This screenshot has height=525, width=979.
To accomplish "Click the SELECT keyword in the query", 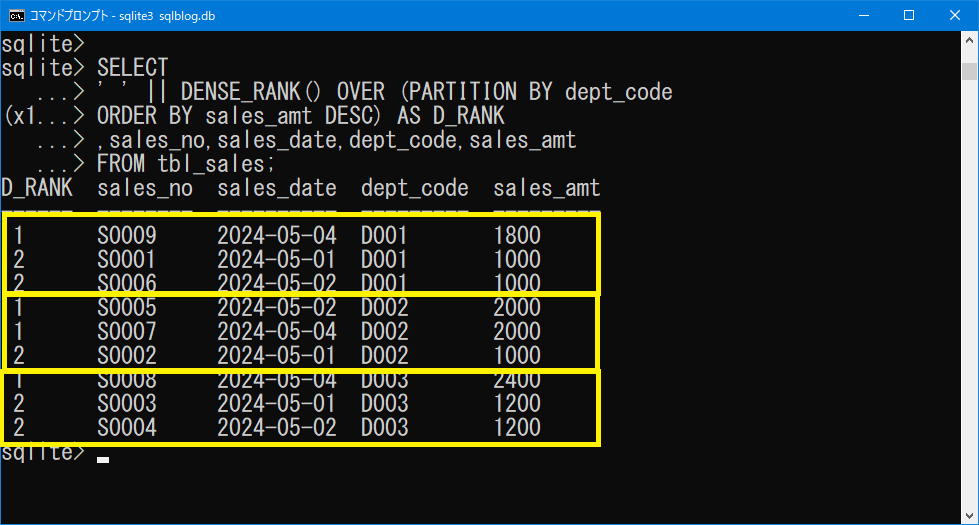I will point(132,67).
